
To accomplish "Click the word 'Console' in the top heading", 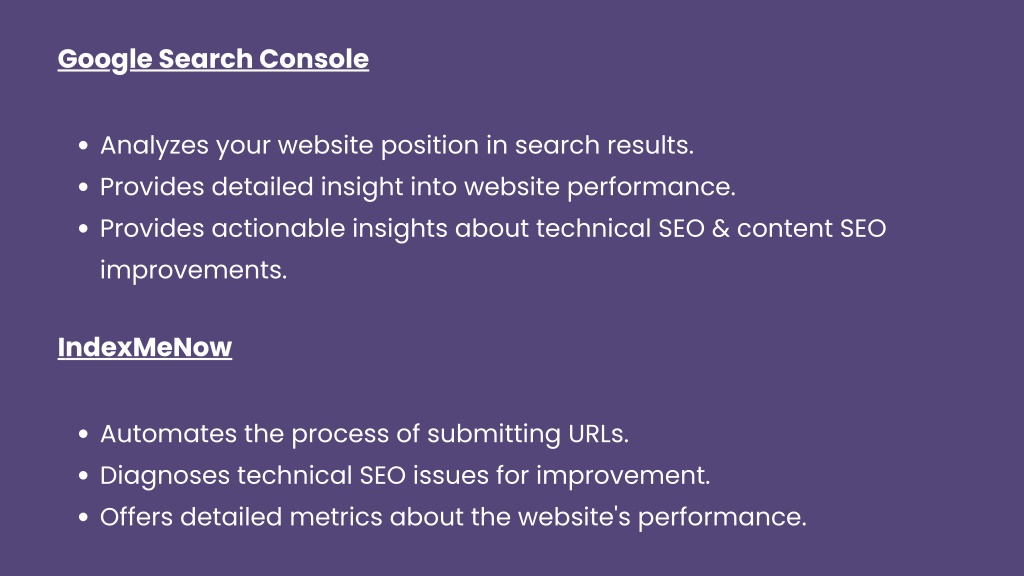I will [x=313, y=59].
